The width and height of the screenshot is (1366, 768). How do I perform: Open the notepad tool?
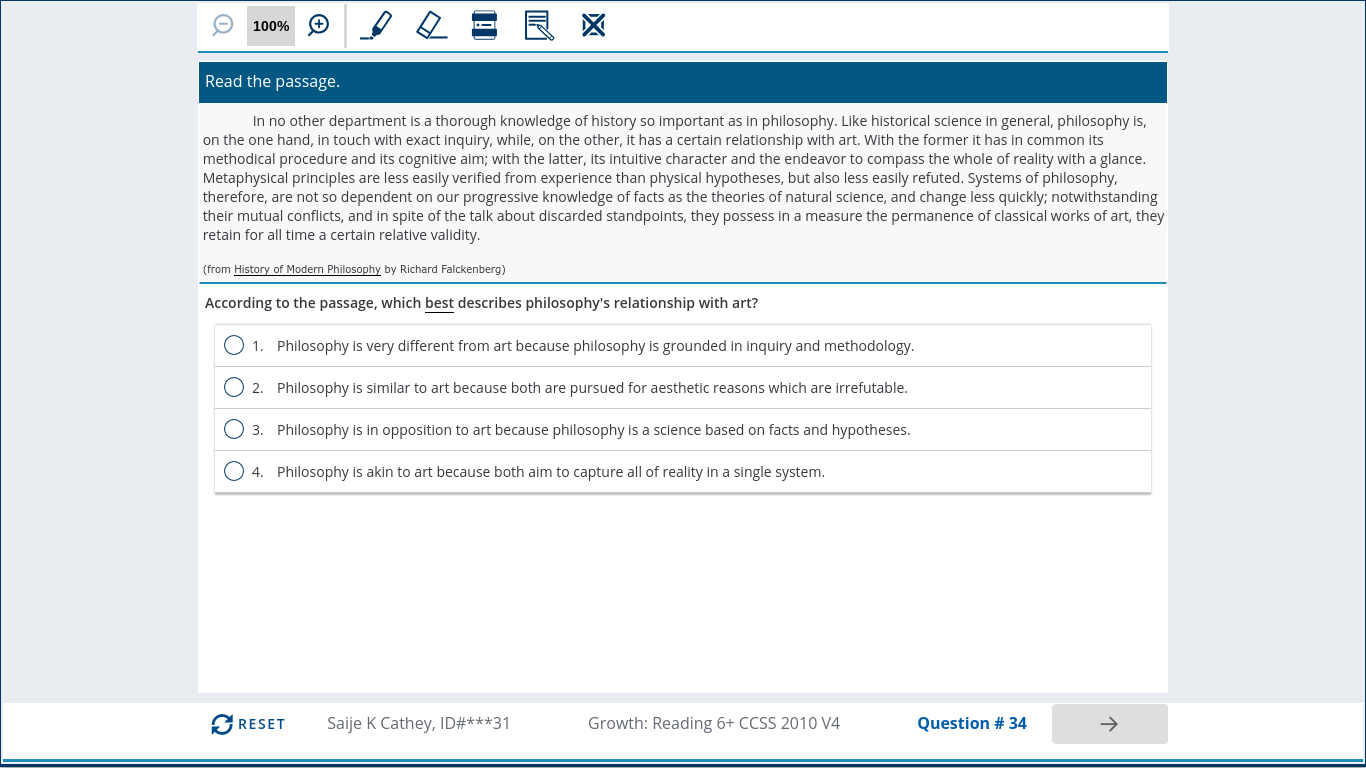click(539, 25)
